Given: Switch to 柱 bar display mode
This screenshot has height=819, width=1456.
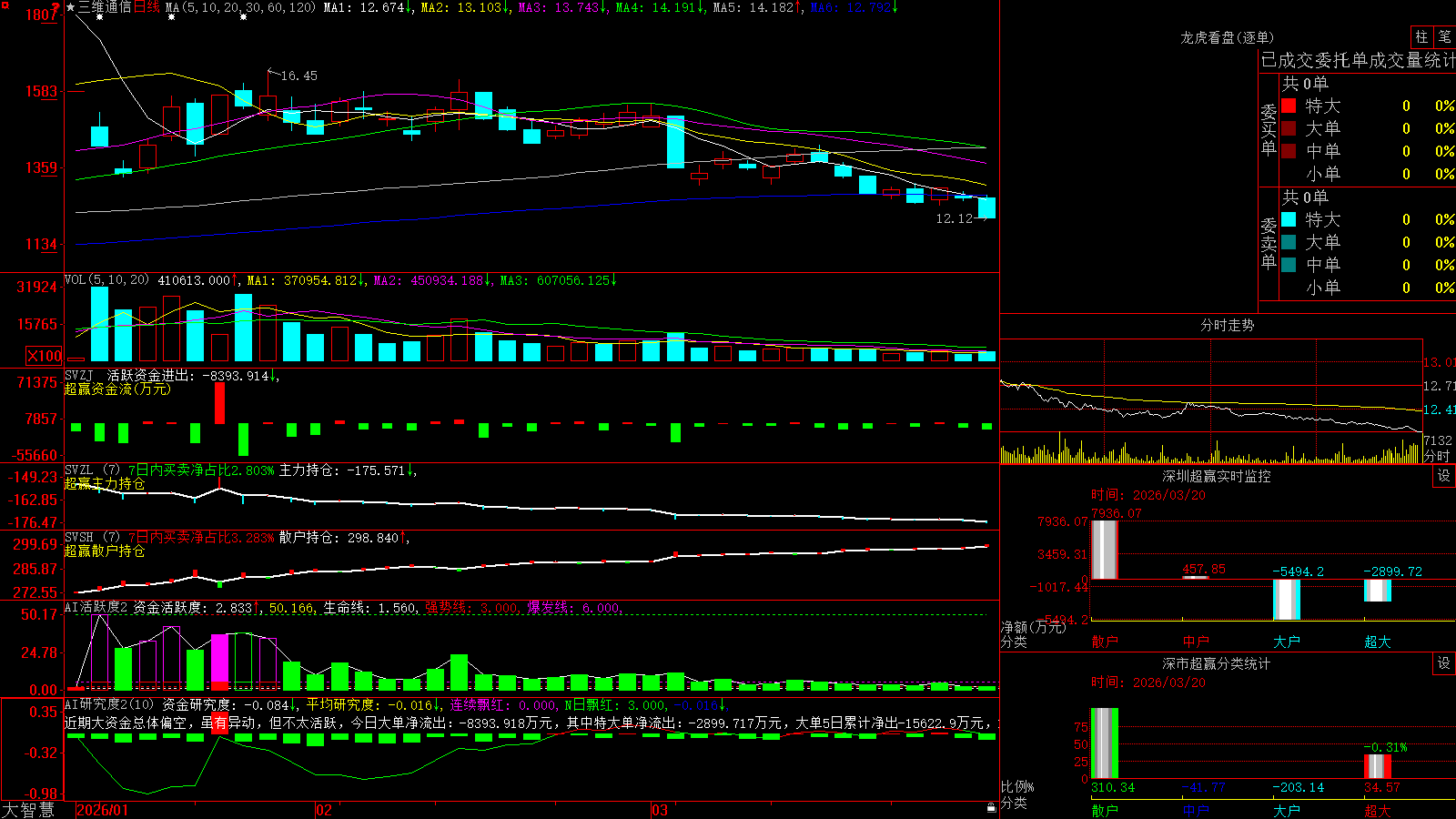Looking at the screenshot, I should pyautogui.click(x=1421, y=36).
